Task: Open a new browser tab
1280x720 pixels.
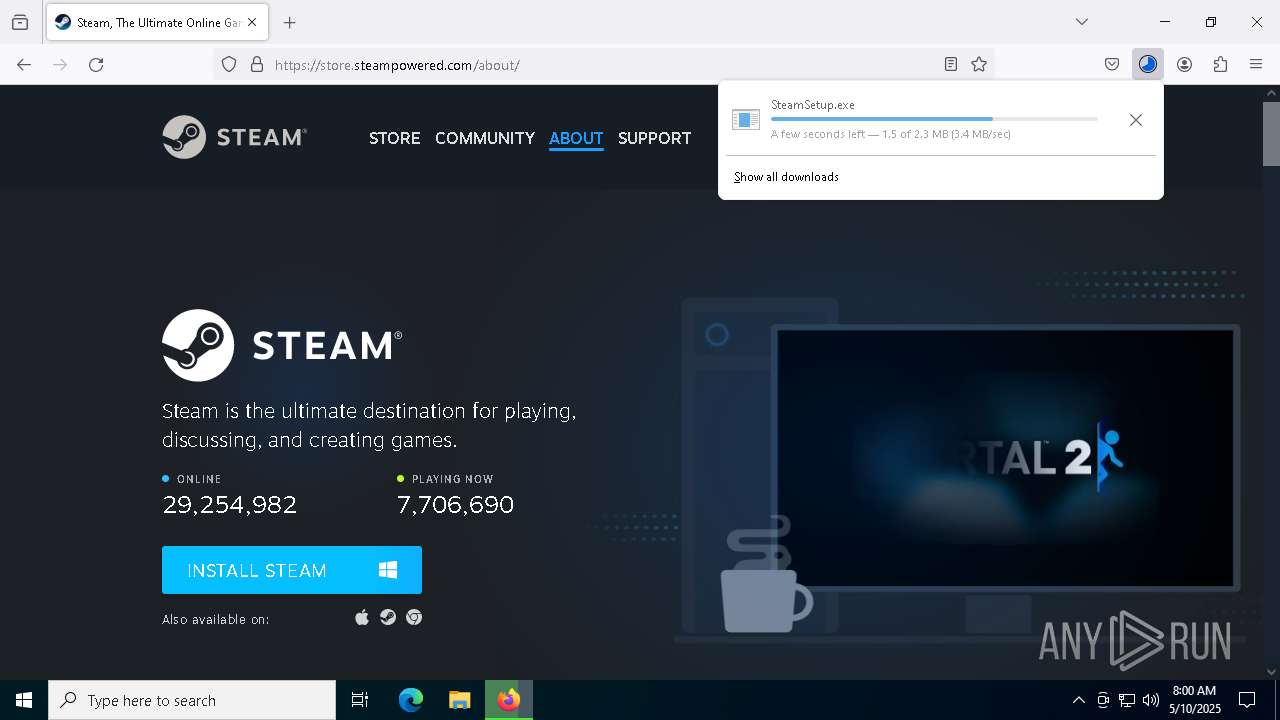Action: [290, 22]
